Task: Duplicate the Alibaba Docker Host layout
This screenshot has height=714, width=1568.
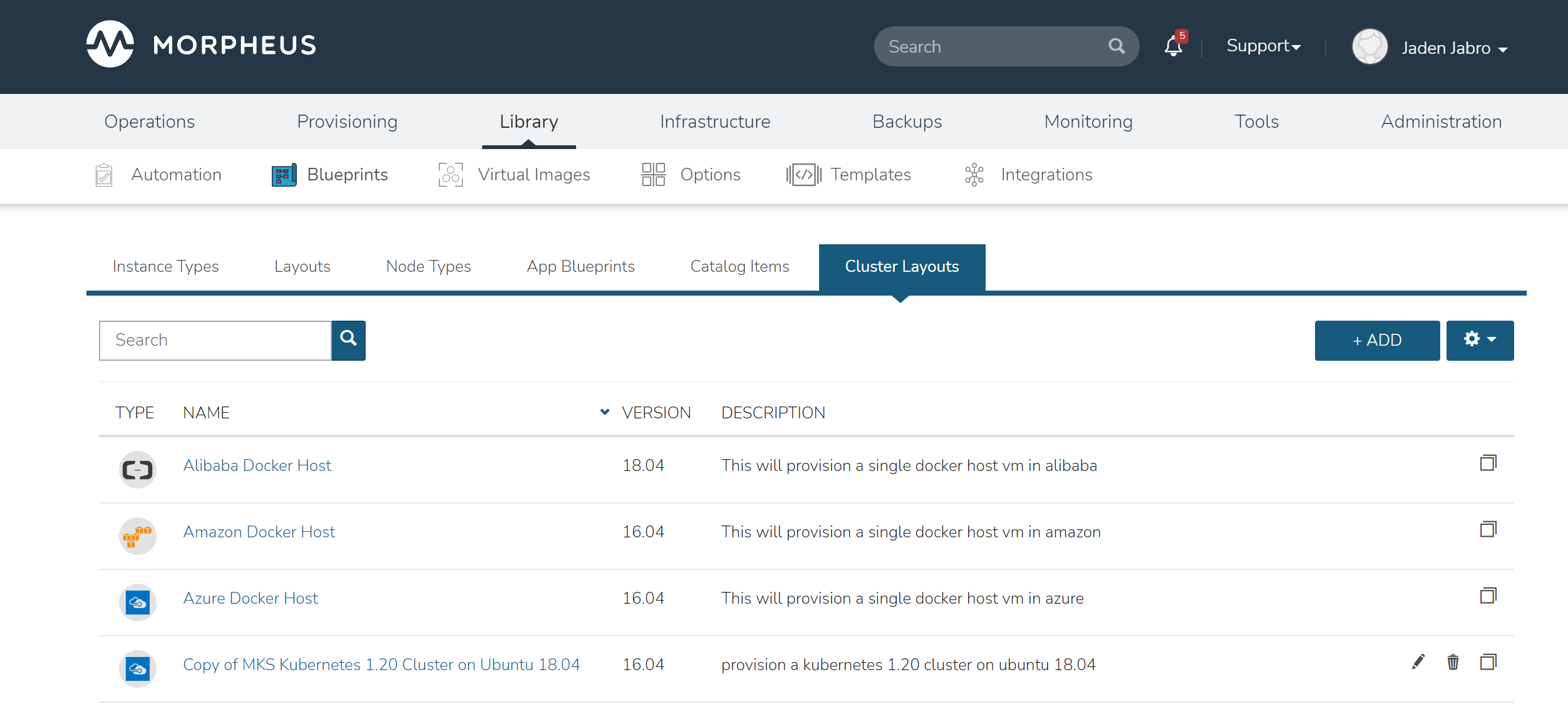Action: [1488, 463]
